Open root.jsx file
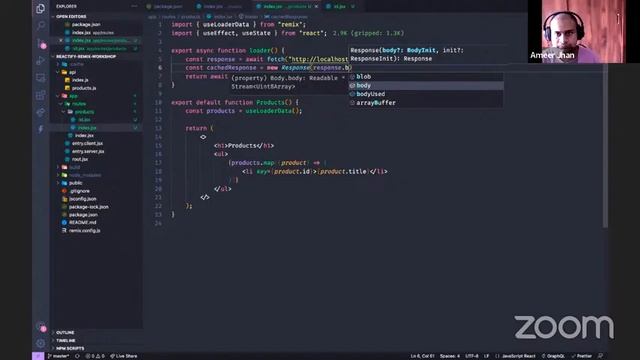640x360 pixels. [x=80, y=159]
